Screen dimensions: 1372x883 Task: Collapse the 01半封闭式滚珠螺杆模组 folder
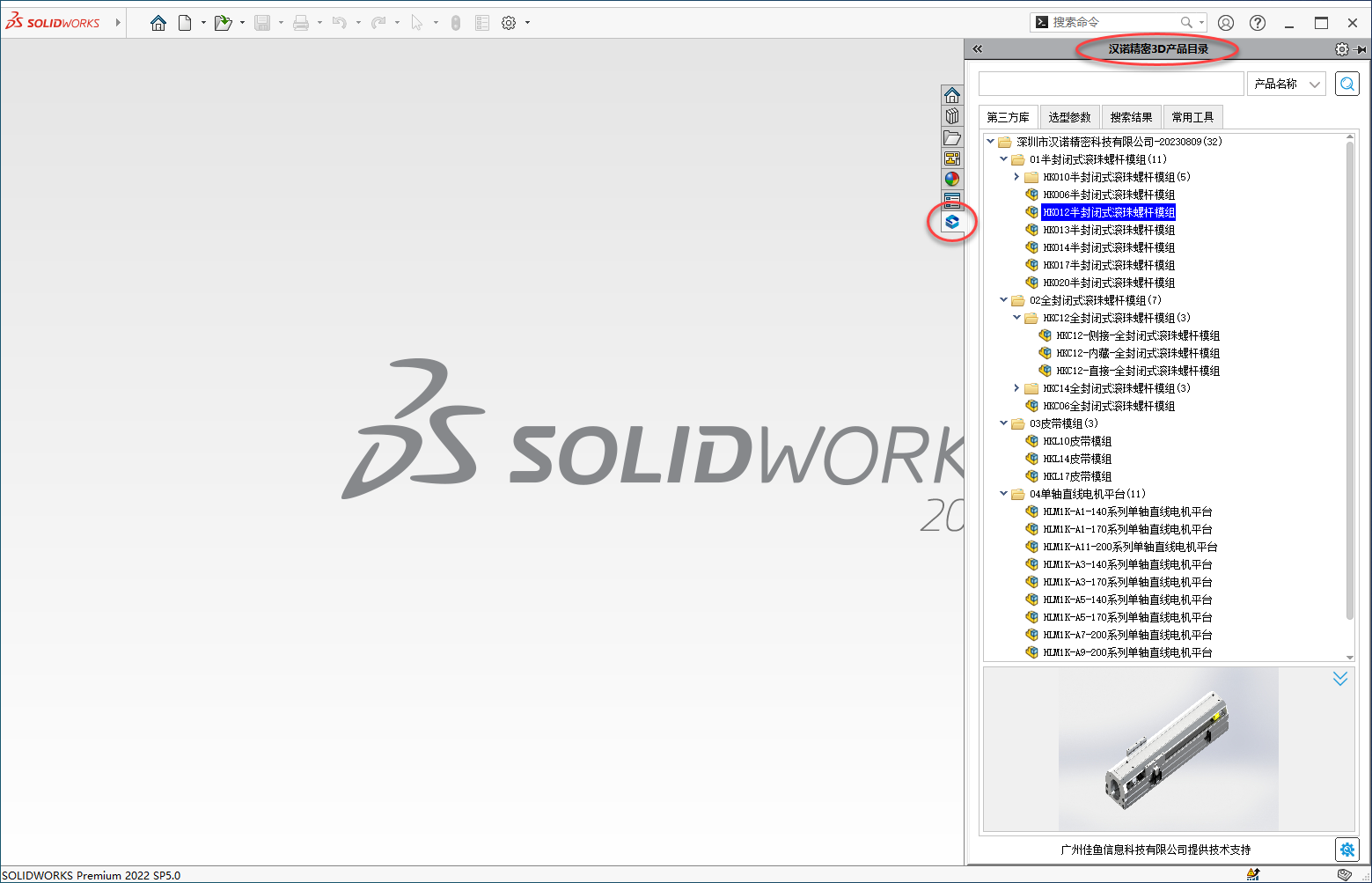point(1003,158)
